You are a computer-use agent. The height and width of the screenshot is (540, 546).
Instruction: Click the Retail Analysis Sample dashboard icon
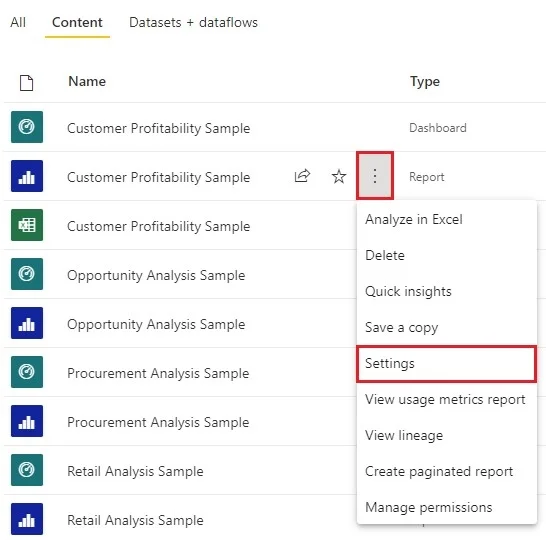pos(27,470)
